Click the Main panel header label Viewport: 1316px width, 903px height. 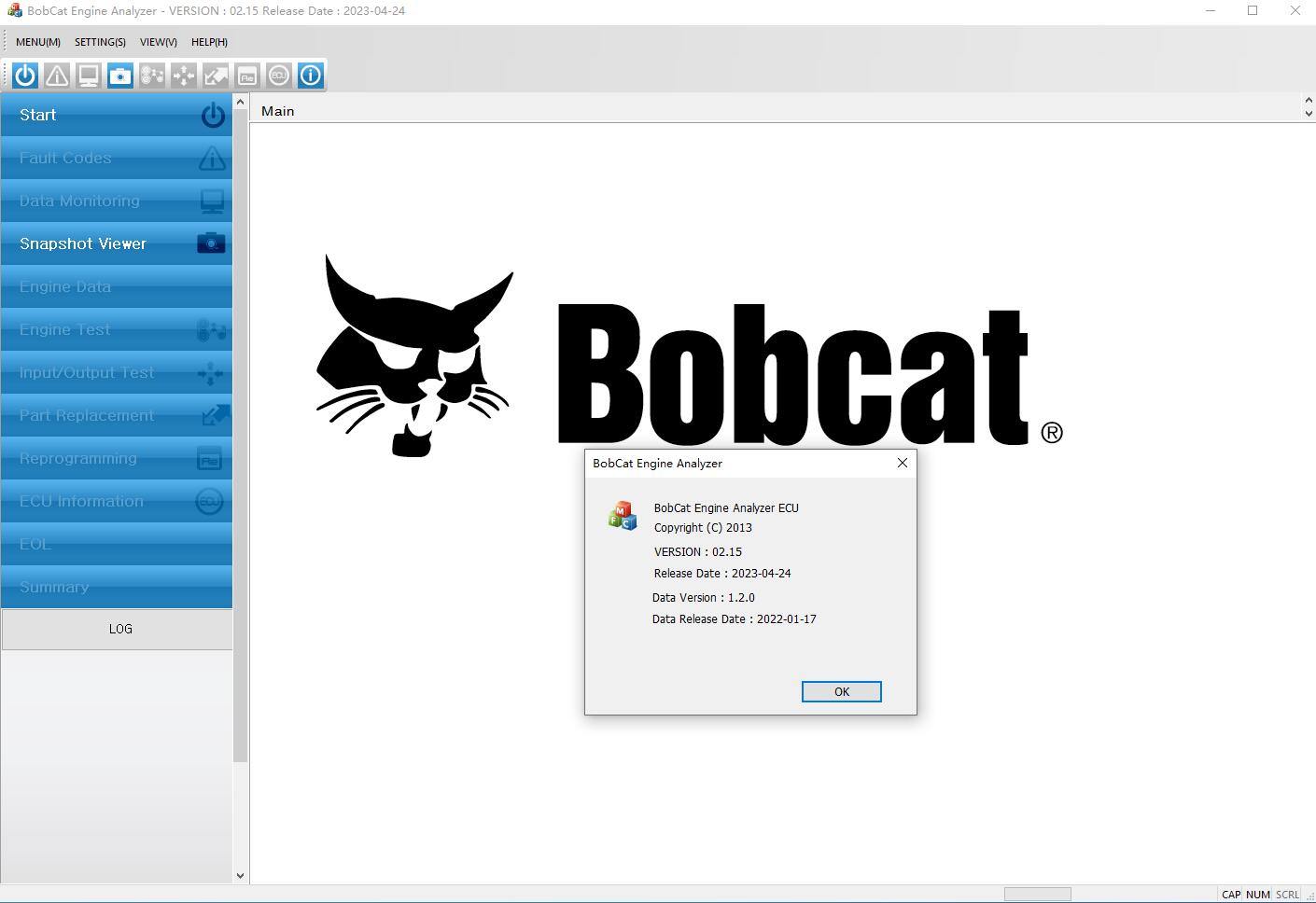(278, 111)
